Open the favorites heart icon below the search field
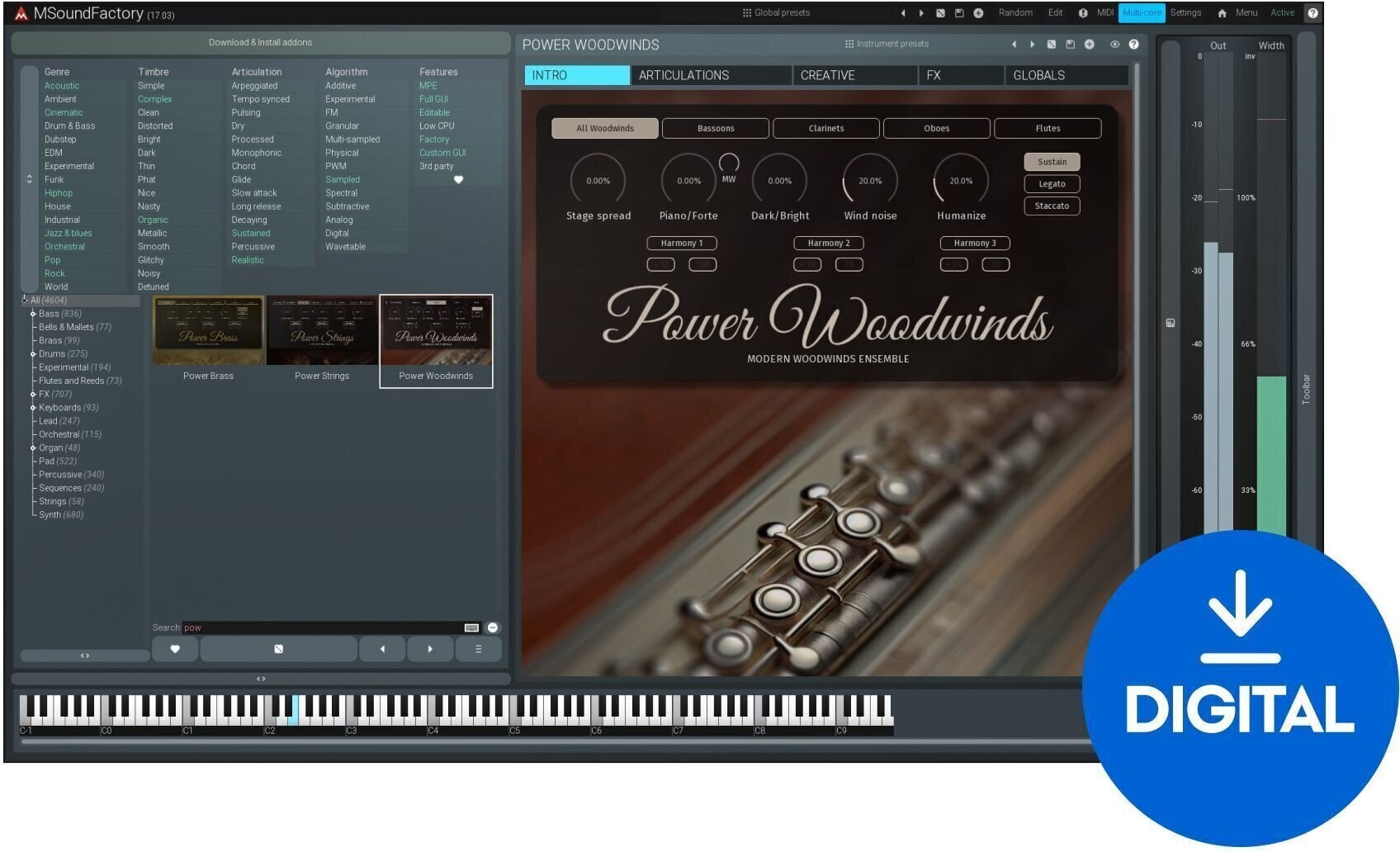1400x852 pixels. (x=174, y=650)
